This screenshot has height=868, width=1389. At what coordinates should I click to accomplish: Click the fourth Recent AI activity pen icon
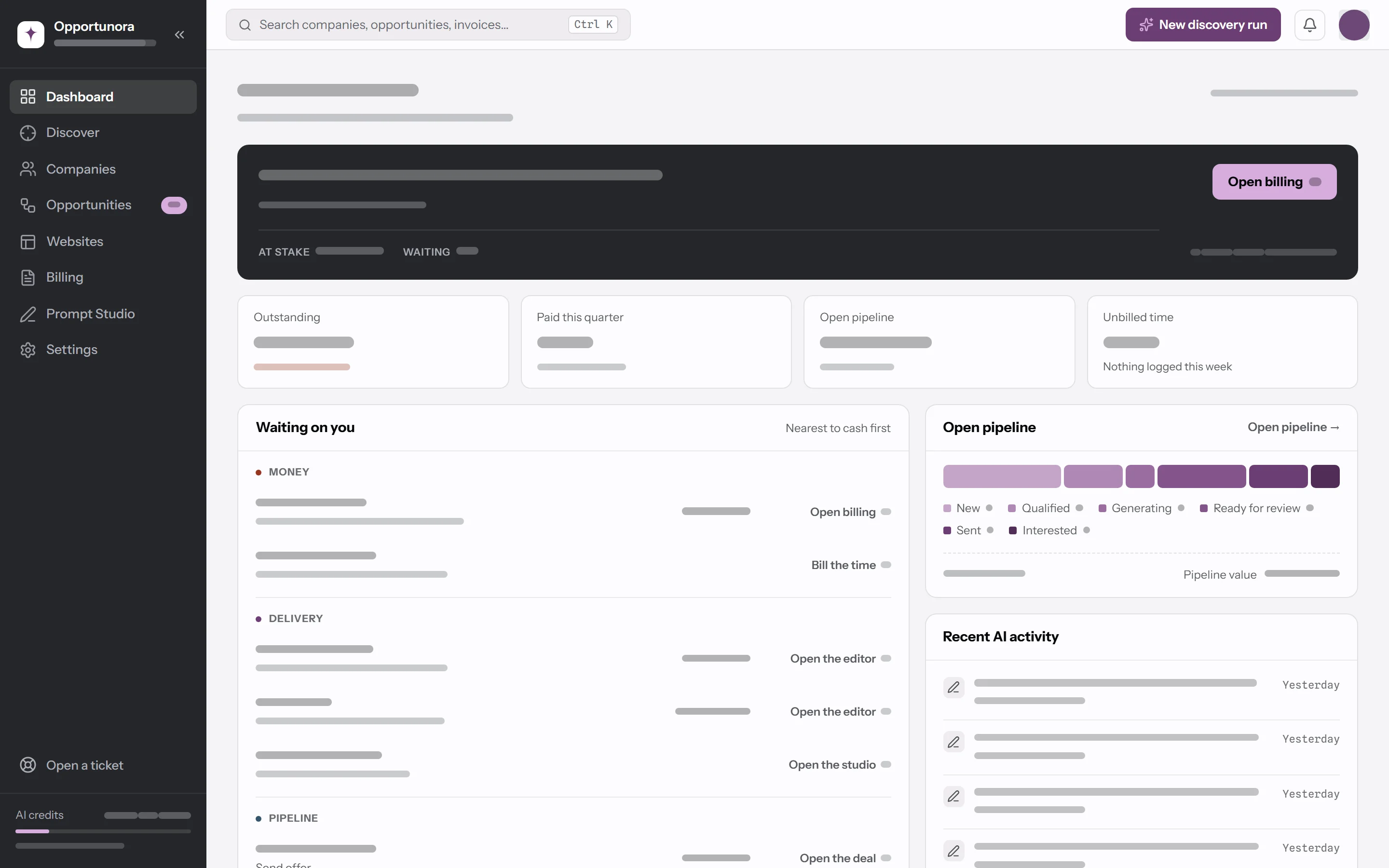[953, 851]
